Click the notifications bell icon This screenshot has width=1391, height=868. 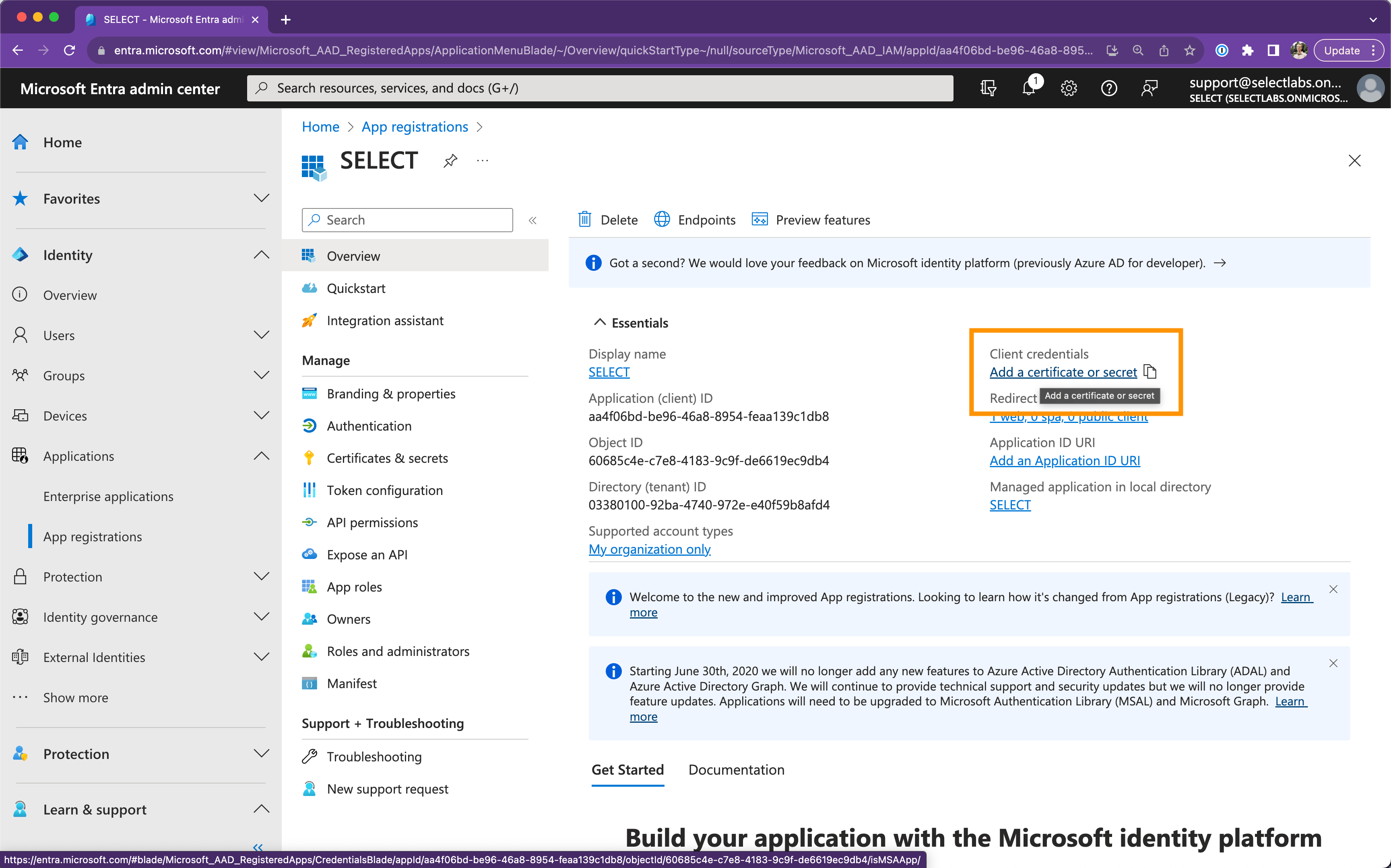[1028, 88]
